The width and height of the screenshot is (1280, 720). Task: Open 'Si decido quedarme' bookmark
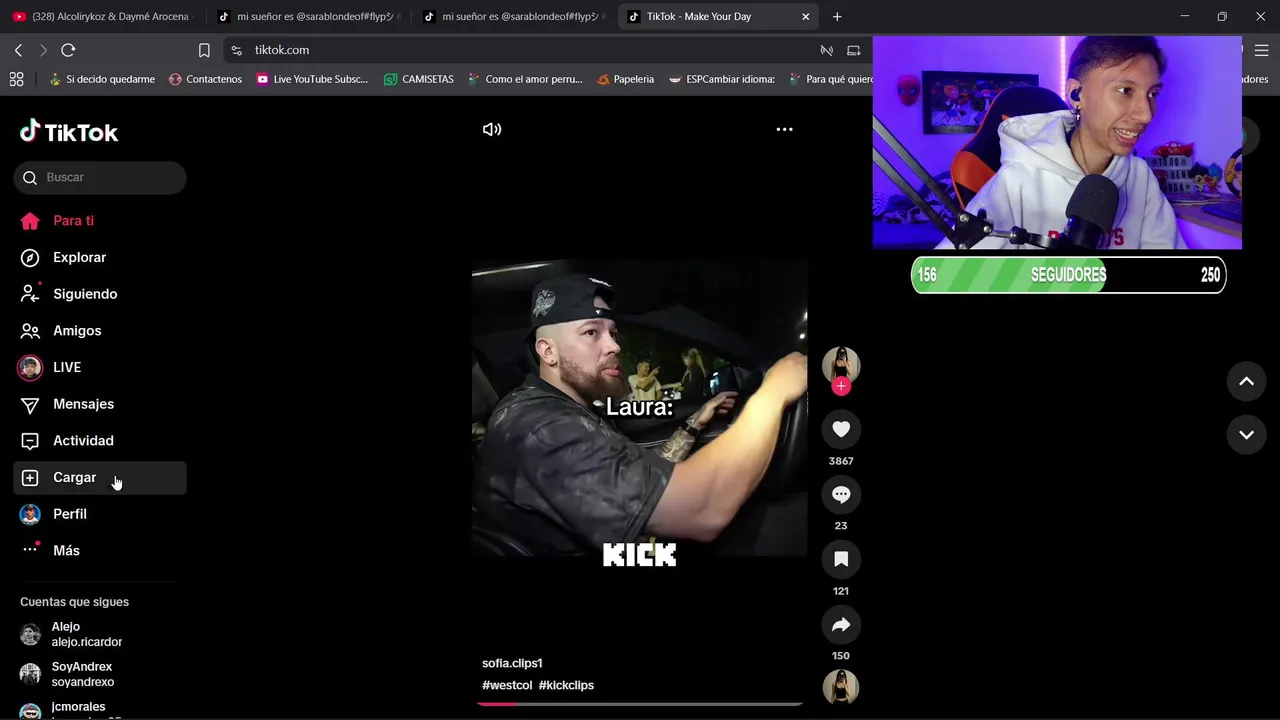[x=102, y=79]
